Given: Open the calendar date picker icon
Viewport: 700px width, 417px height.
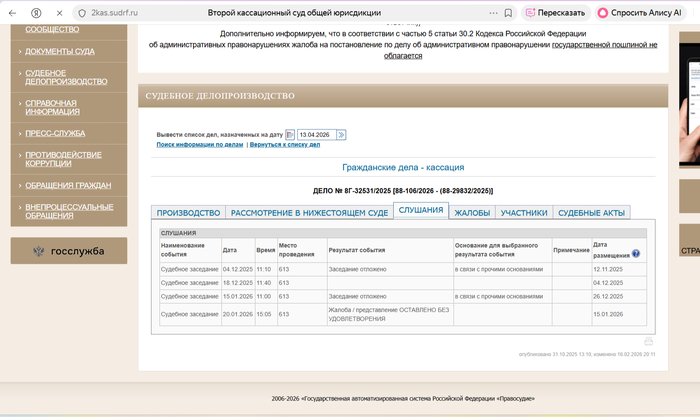Looking at the screenshot, I should [290, 134].
